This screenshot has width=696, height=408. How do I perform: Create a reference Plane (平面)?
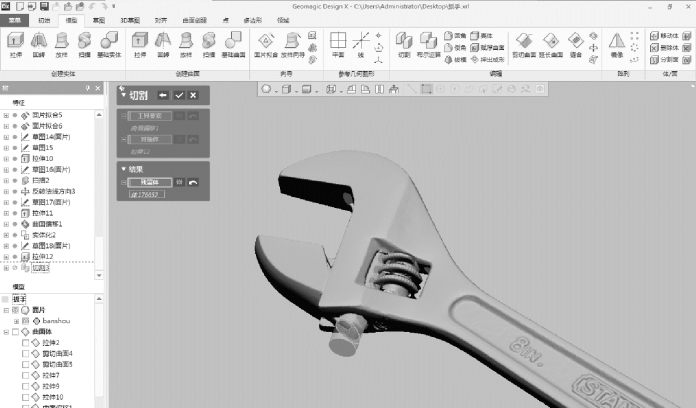(x=338, y=44)
